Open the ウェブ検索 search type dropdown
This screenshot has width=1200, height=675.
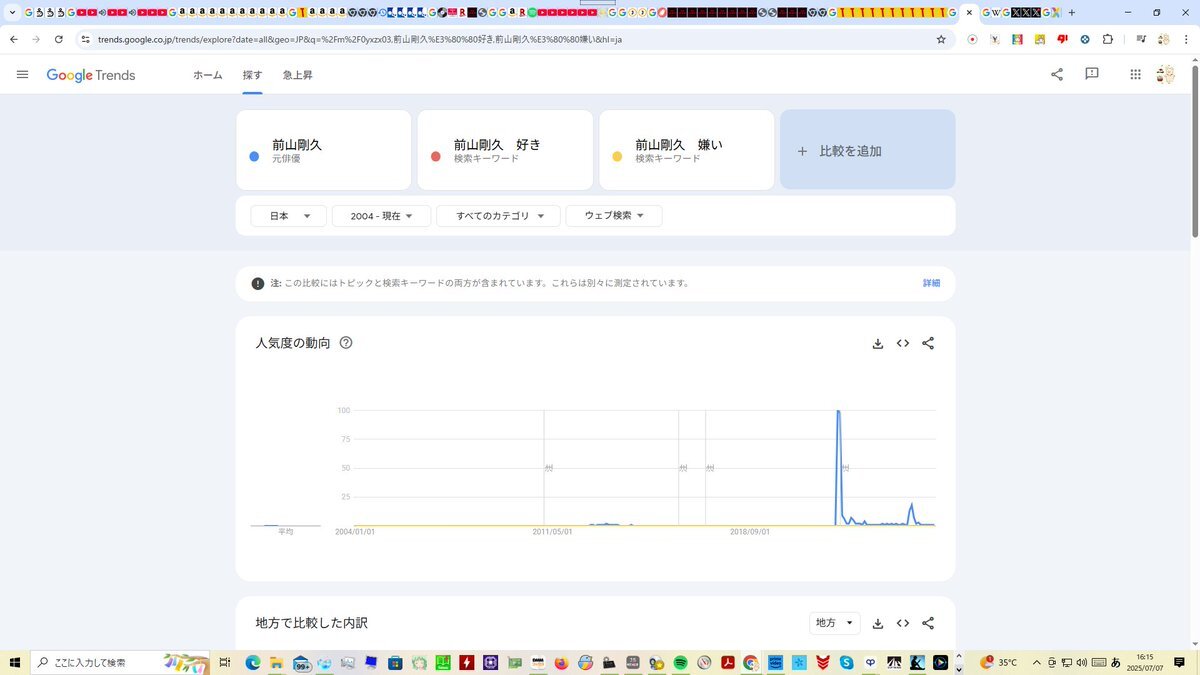(x=614, y=216)
